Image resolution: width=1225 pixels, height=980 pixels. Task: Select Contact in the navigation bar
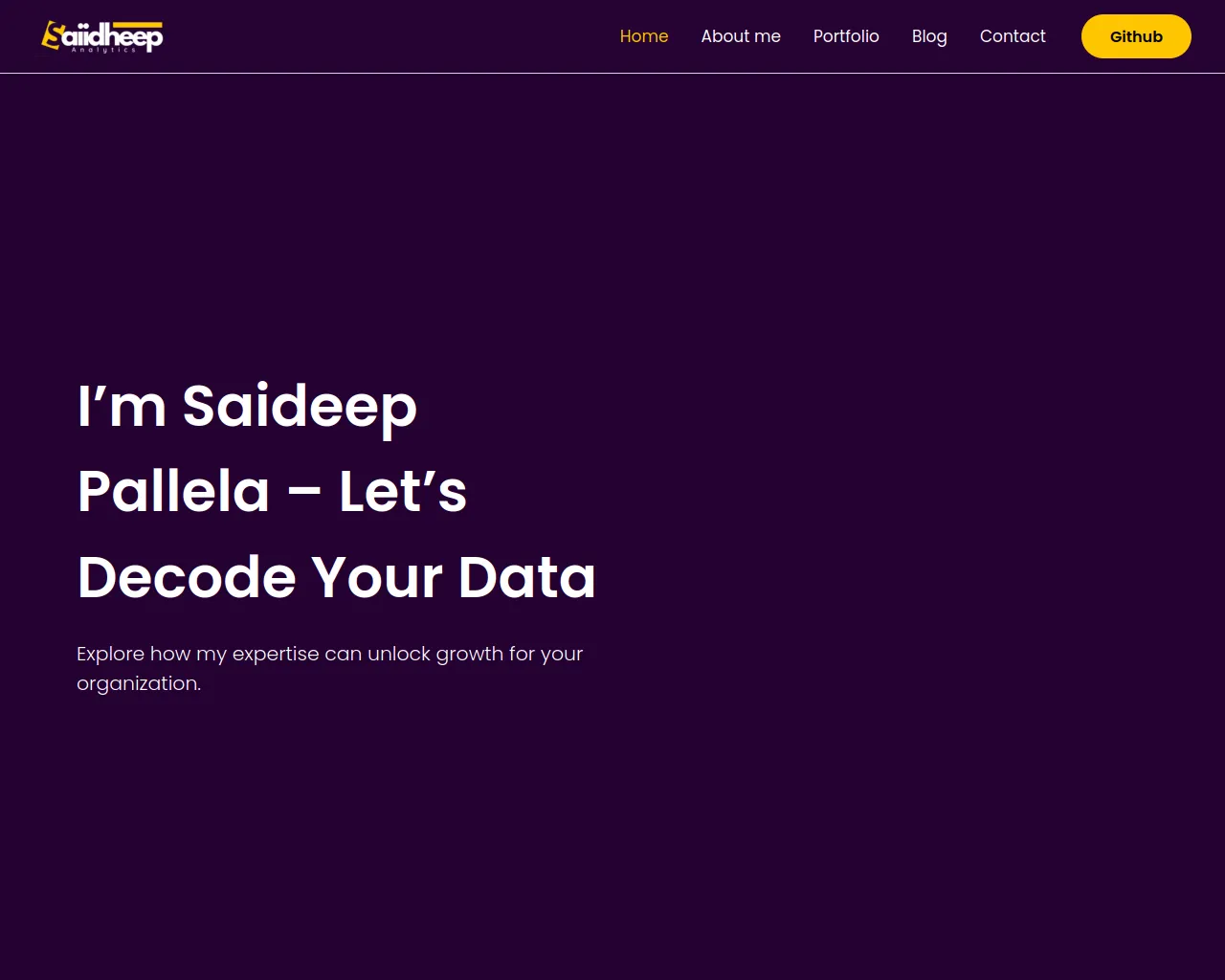1013,36
